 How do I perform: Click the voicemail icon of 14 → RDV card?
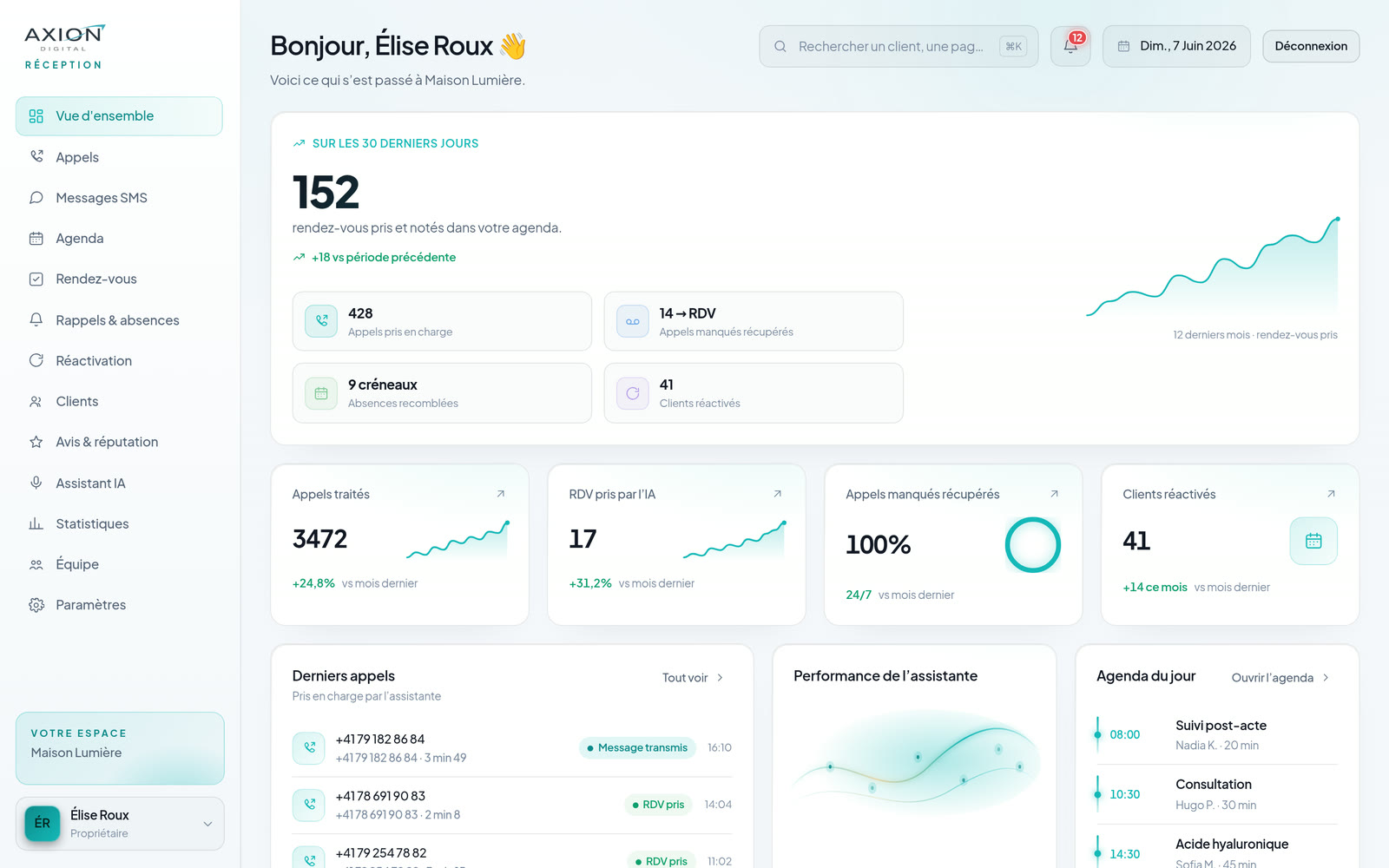pos(633,321)
